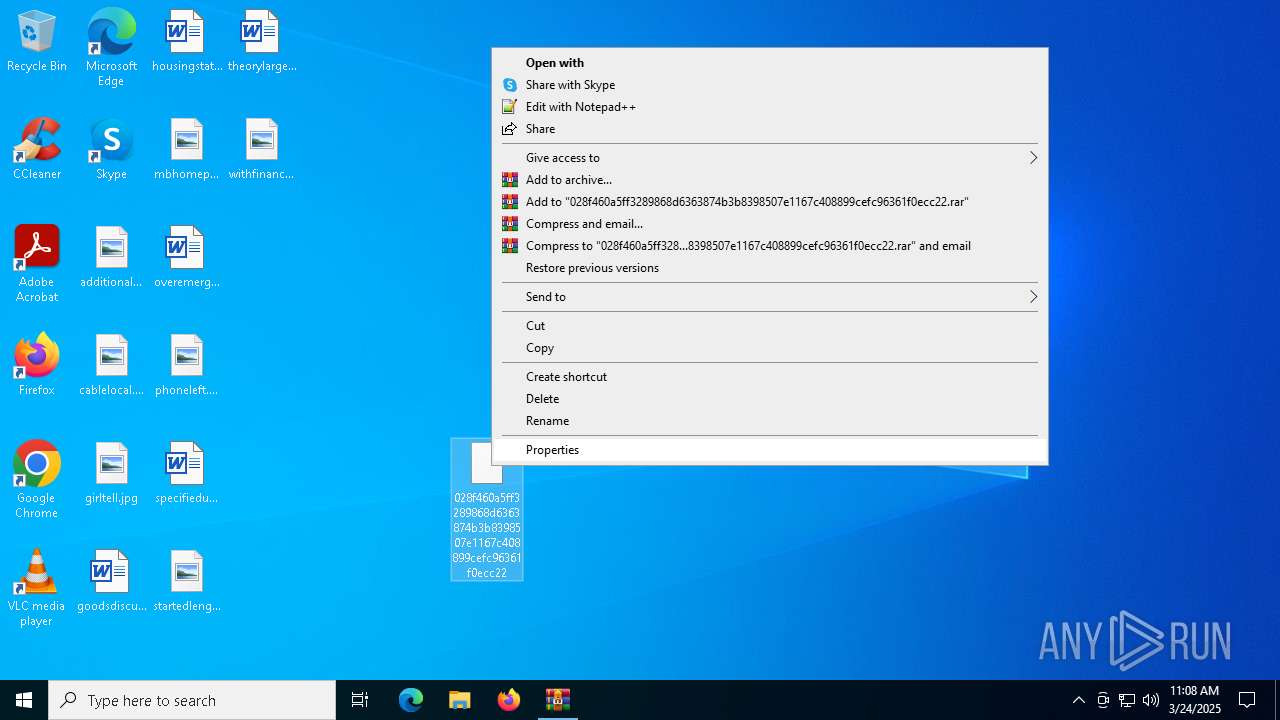This screenshot has height=720, width=1280.
Task: Click Share in the context menu
Action: [x=770, y=129]
